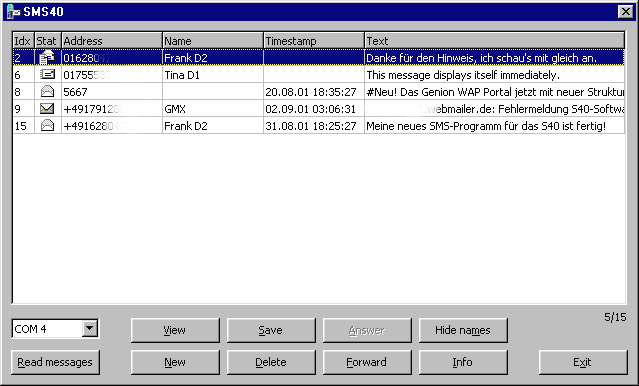Click the flash-message status icon for Tina D1
The height and width of the screenshot is (386, 639).
47,75
